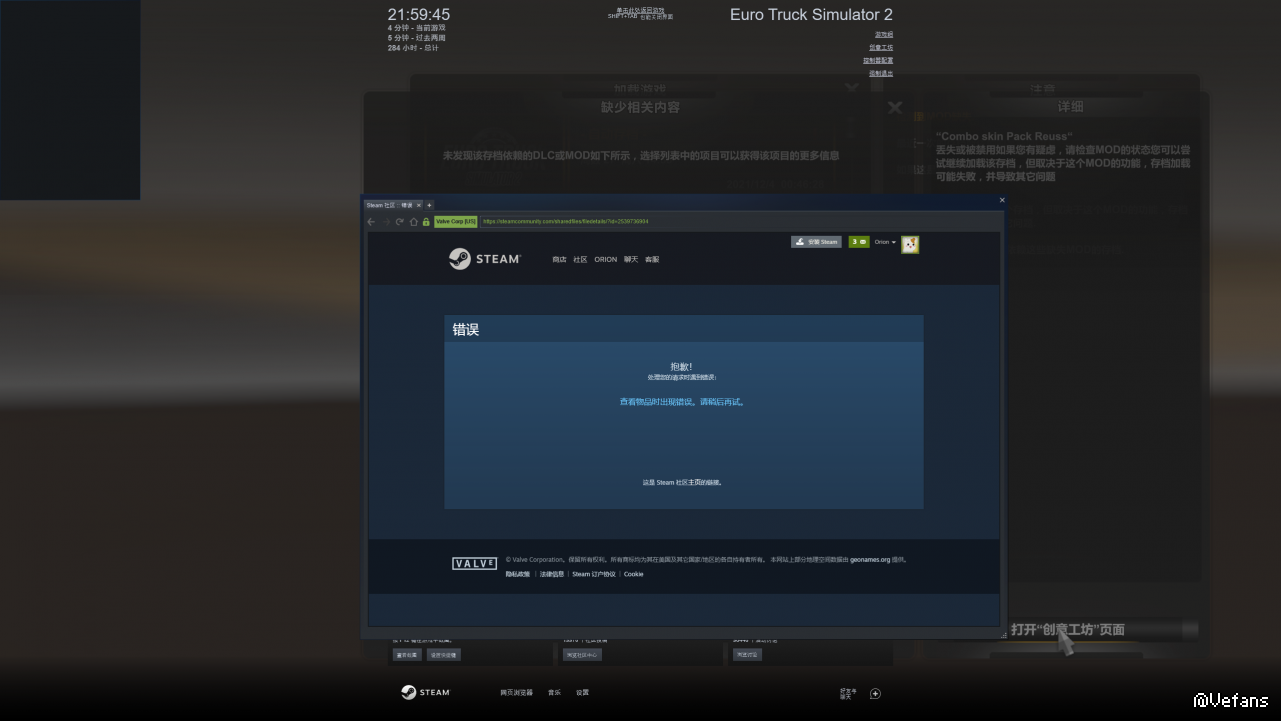Image resolution: width=1281 pixels, height=721 pixels.
Task: Click the 安装 Steam install button
Action: pyautogui.click(x=816, y=242)
